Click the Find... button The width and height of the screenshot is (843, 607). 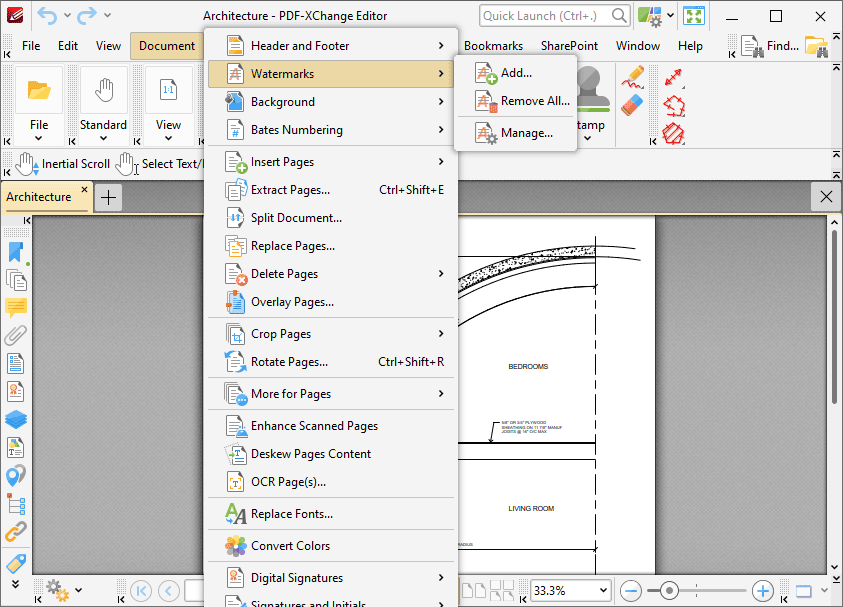click(x=770, y=46)
